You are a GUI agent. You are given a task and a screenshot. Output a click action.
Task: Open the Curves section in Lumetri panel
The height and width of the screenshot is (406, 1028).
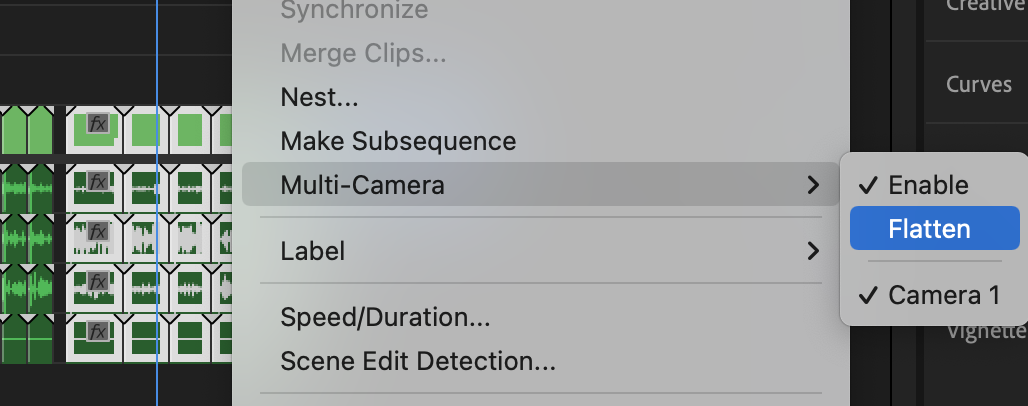(979, 84)
